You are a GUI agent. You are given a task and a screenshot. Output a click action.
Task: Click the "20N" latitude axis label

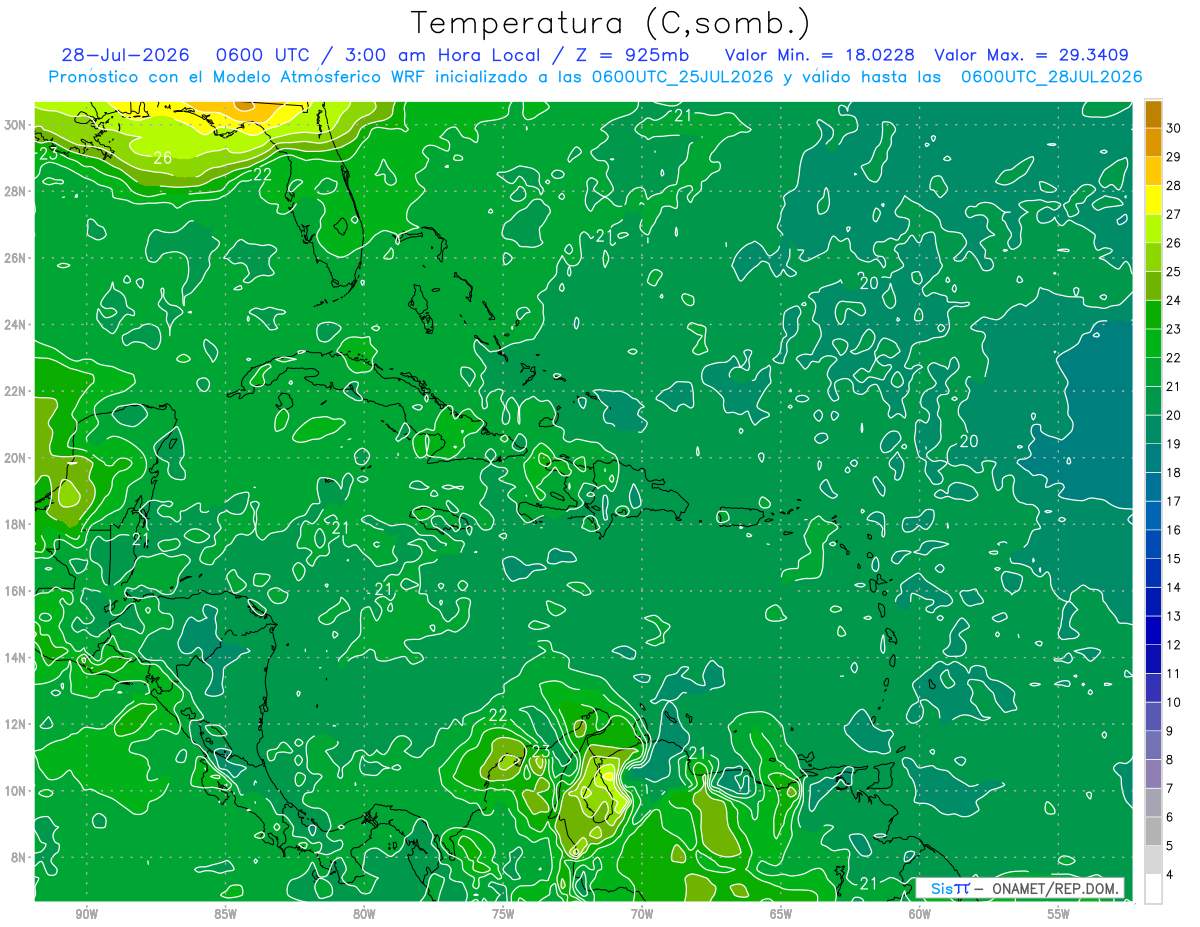click(16, 458)
